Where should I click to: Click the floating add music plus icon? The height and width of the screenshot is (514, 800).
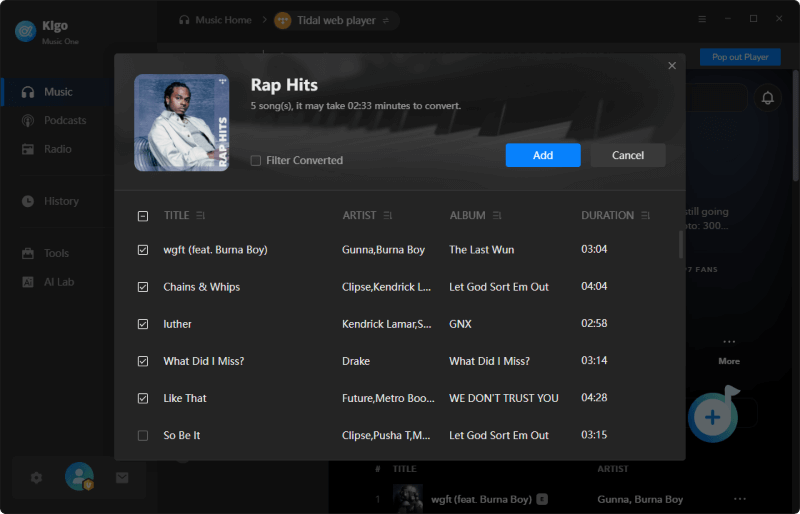(713, 417)
